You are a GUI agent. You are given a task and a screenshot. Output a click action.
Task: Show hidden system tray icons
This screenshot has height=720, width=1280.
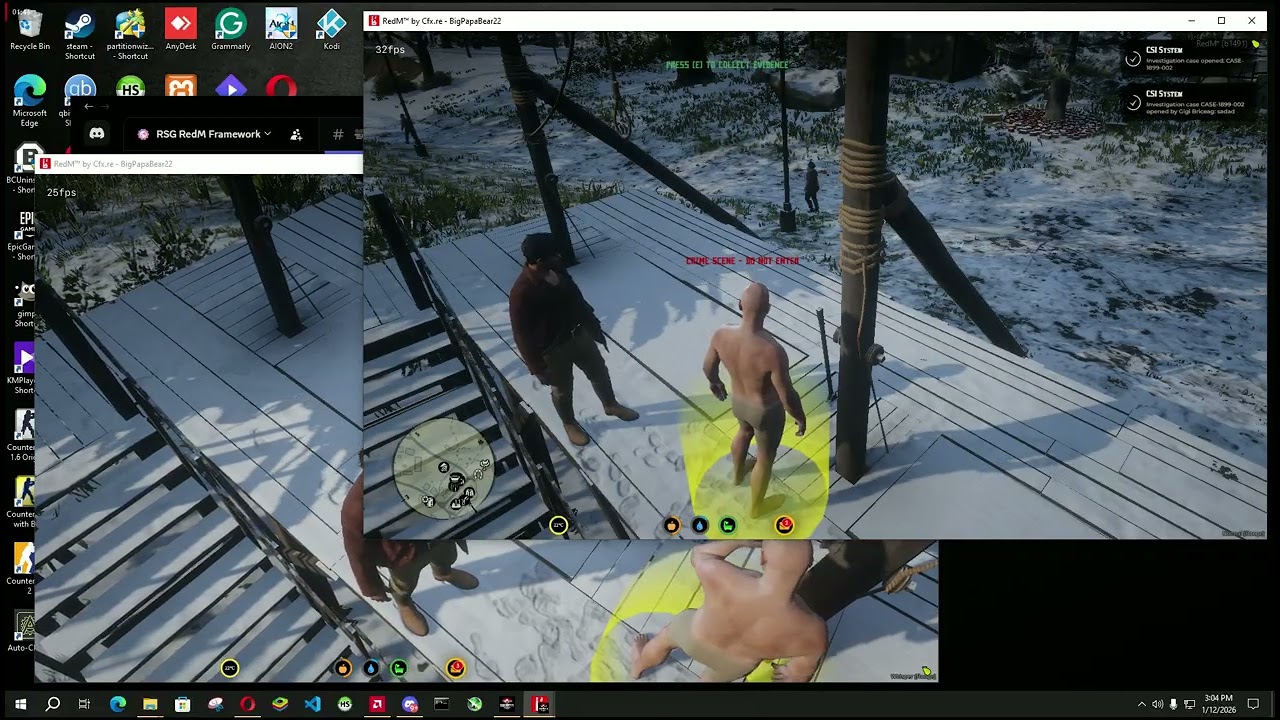click(x=1141, y=704)
